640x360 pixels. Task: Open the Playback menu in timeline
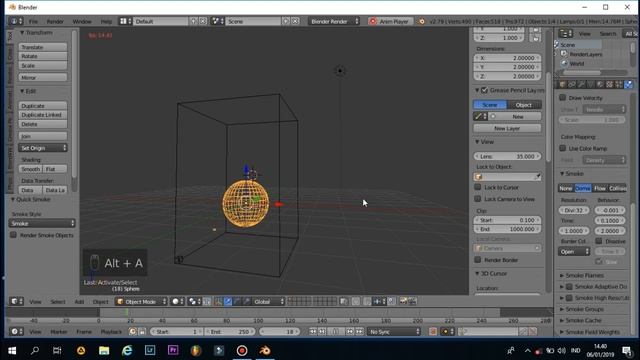[111, 332]
